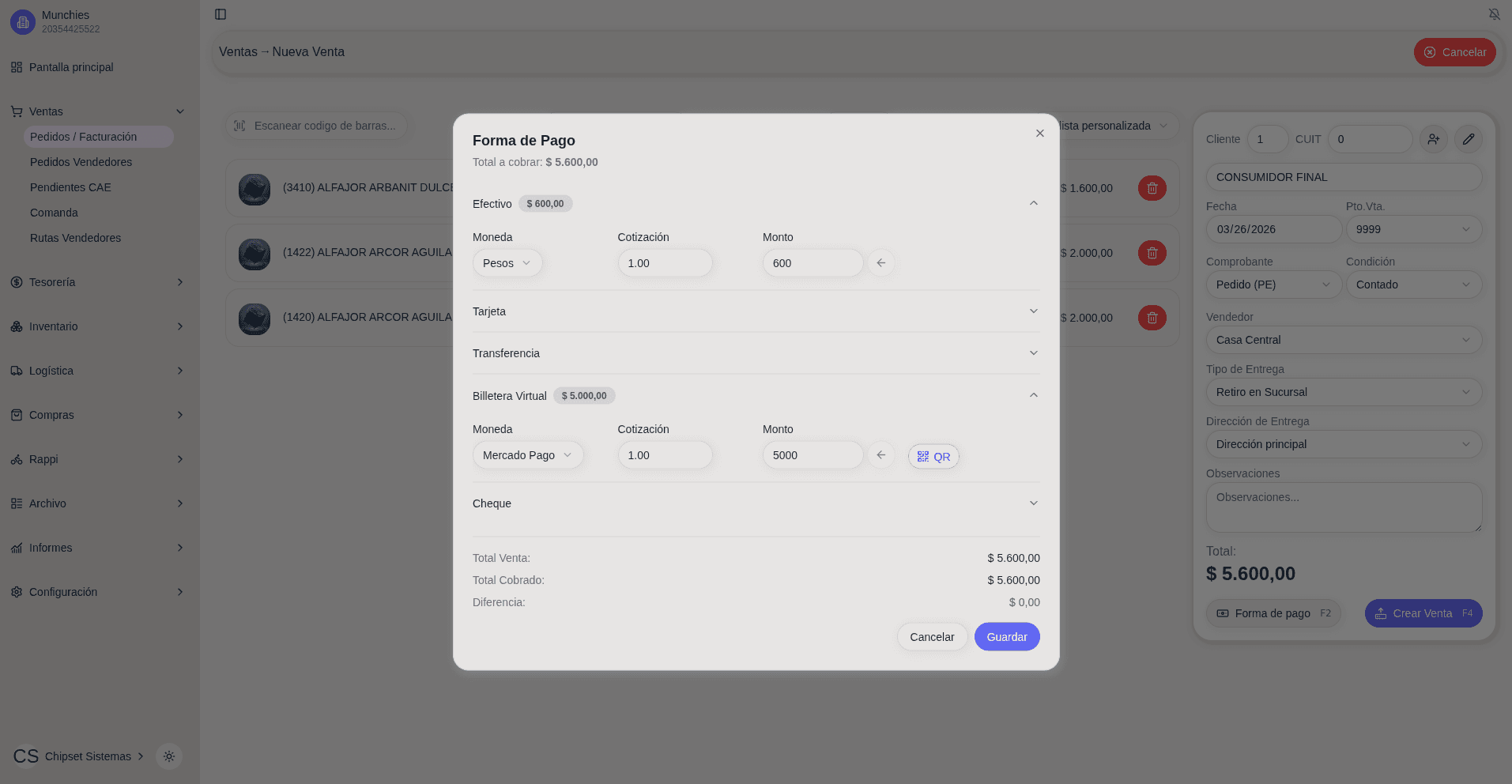Click the fill-amount arrow next to Billetera Virtual Monto
1512x784 pixels.
[x=880, y=455]
